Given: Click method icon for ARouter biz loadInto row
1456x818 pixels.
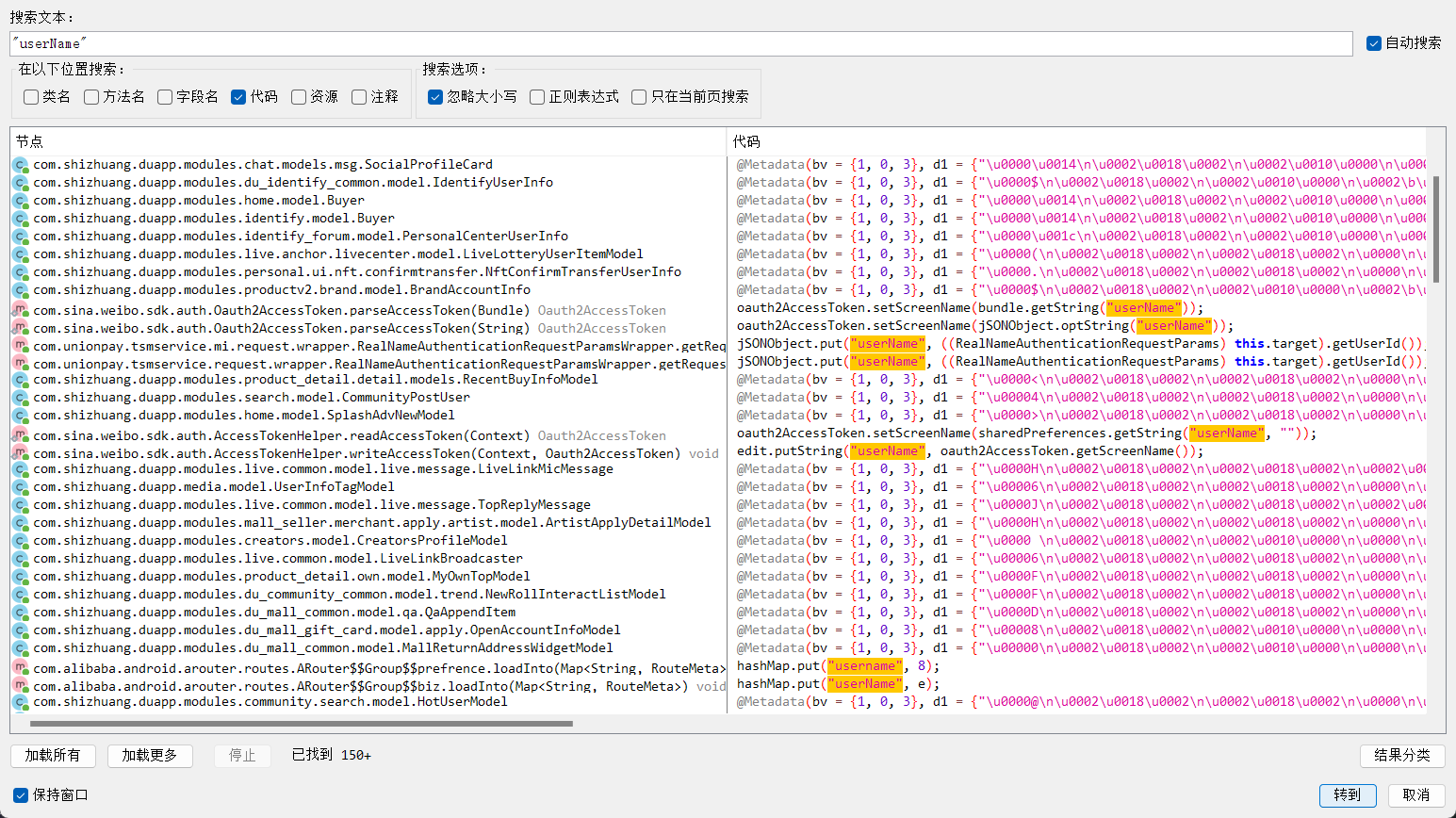Looking at the screenshot, I should click(20, 686).
